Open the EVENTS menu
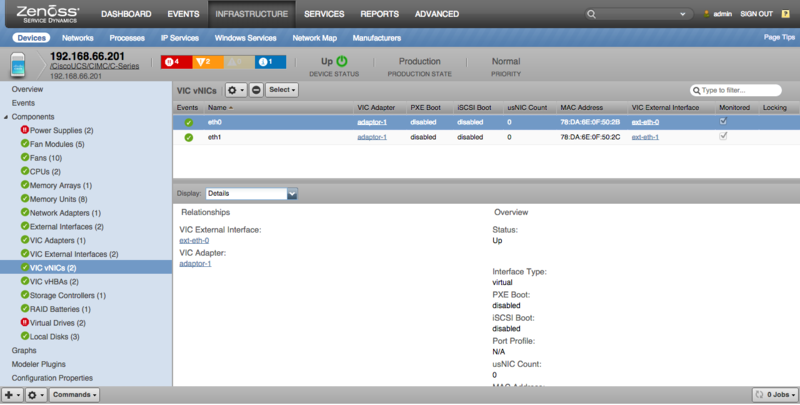This screenshot has height=405, width=800. [x=183, y=14]
